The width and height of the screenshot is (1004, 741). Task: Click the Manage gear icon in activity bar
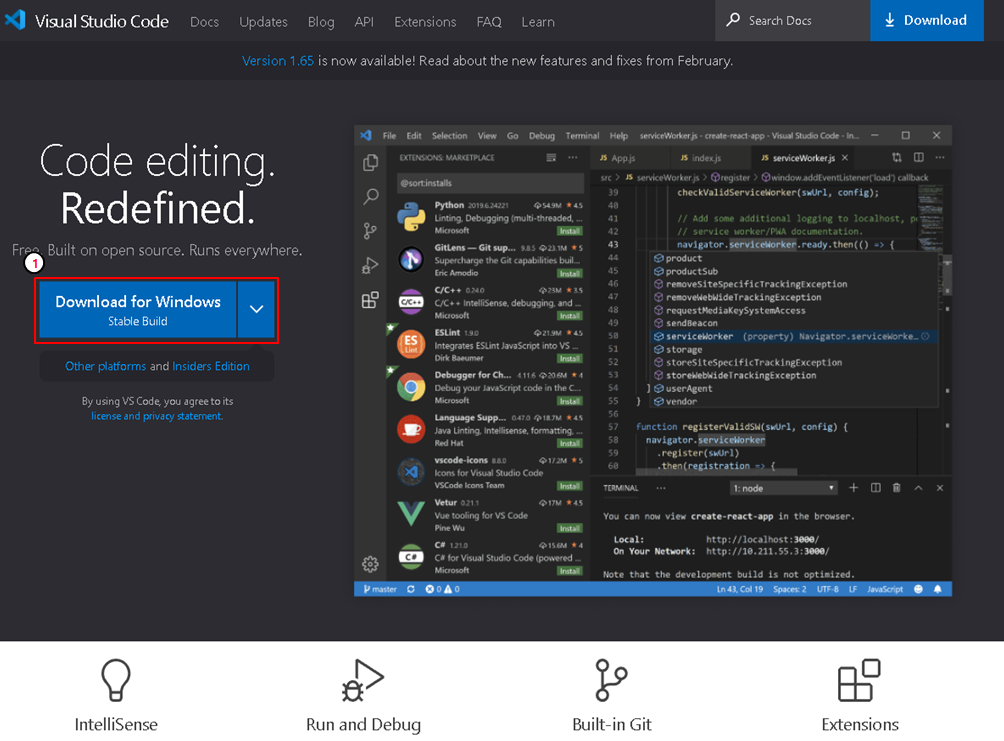click(370, 564)
